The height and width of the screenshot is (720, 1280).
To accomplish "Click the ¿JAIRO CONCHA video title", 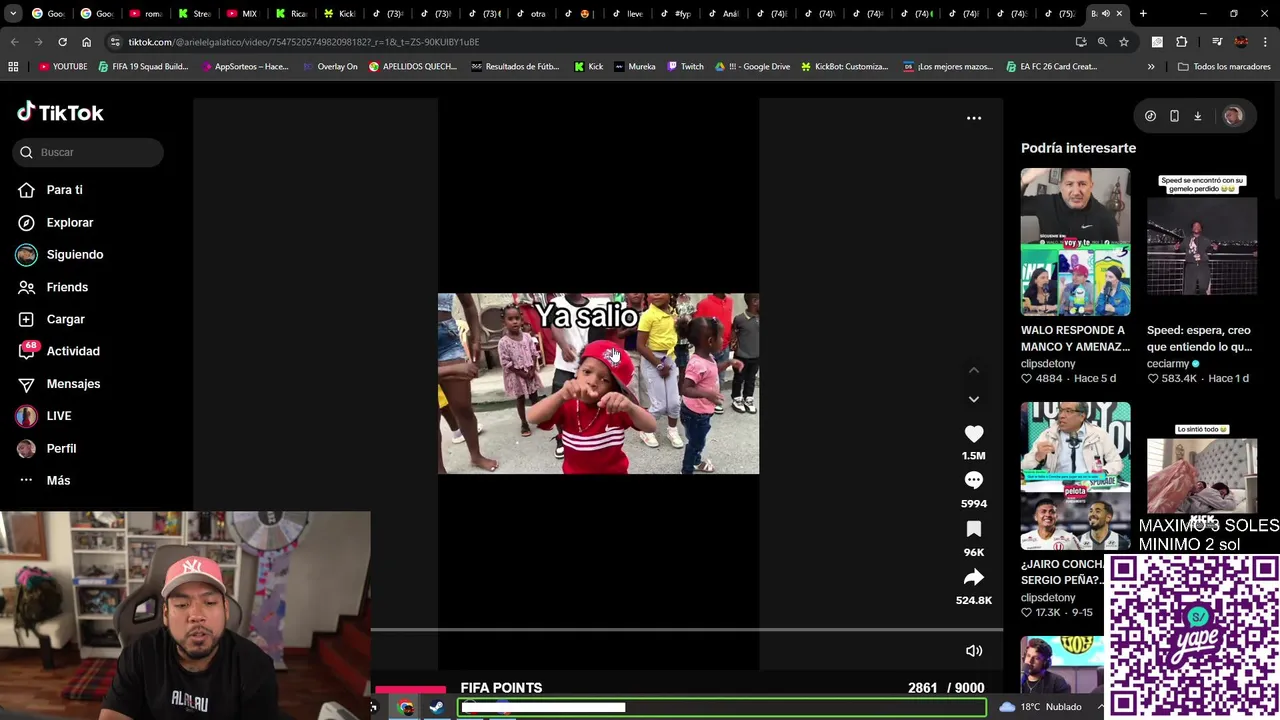I will [x=1062, y=572].
